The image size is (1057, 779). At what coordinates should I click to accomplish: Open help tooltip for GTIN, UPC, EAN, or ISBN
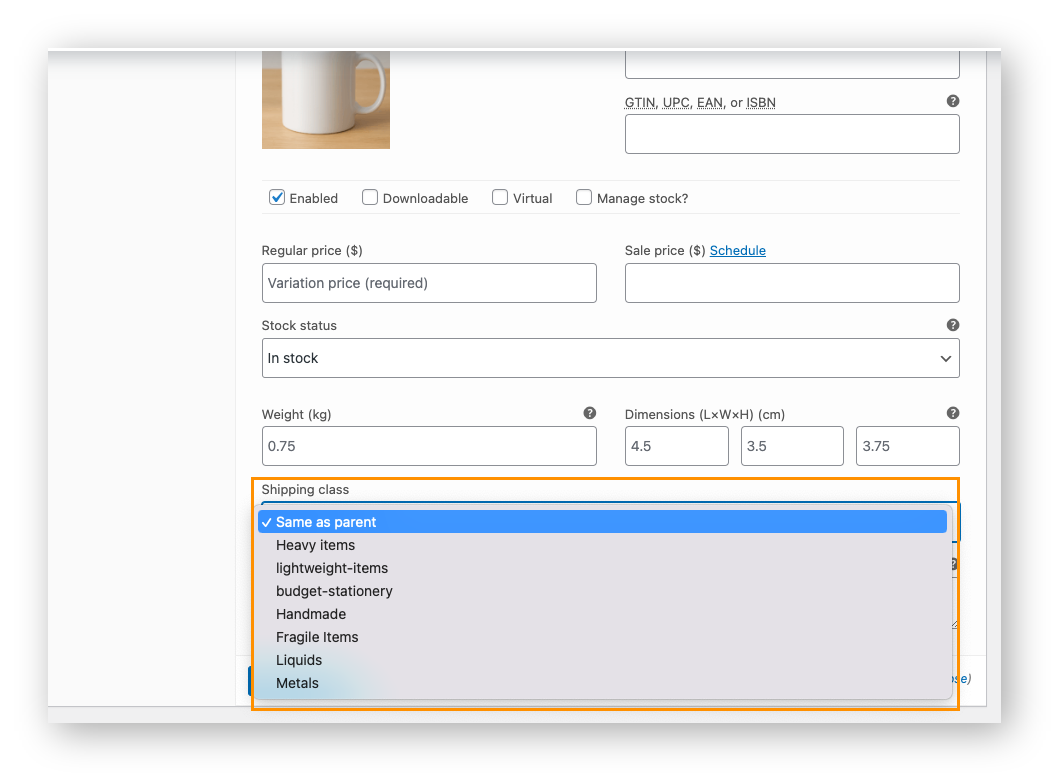[x=953, y=101]
